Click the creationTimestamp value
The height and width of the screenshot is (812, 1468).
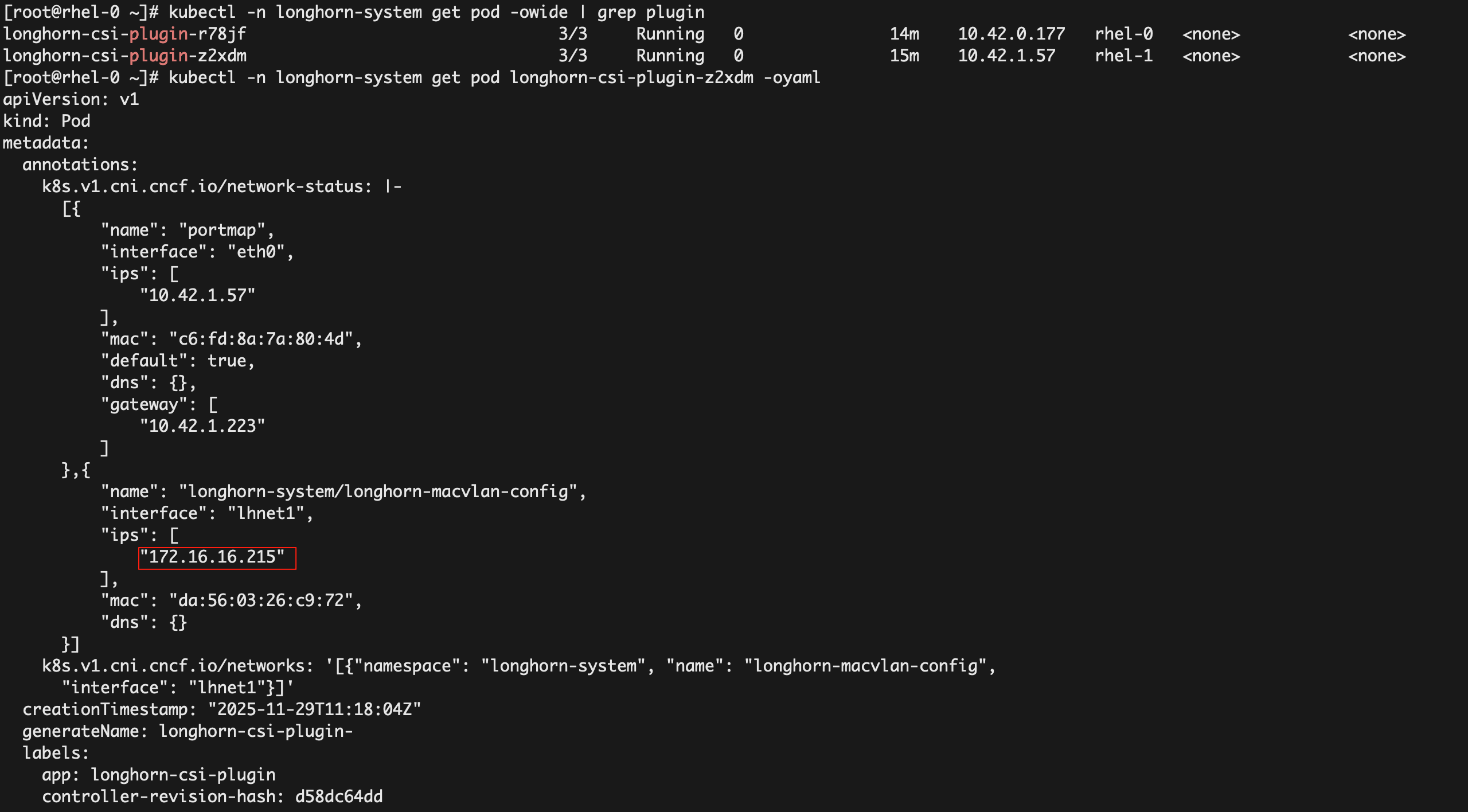coord(314,709)
